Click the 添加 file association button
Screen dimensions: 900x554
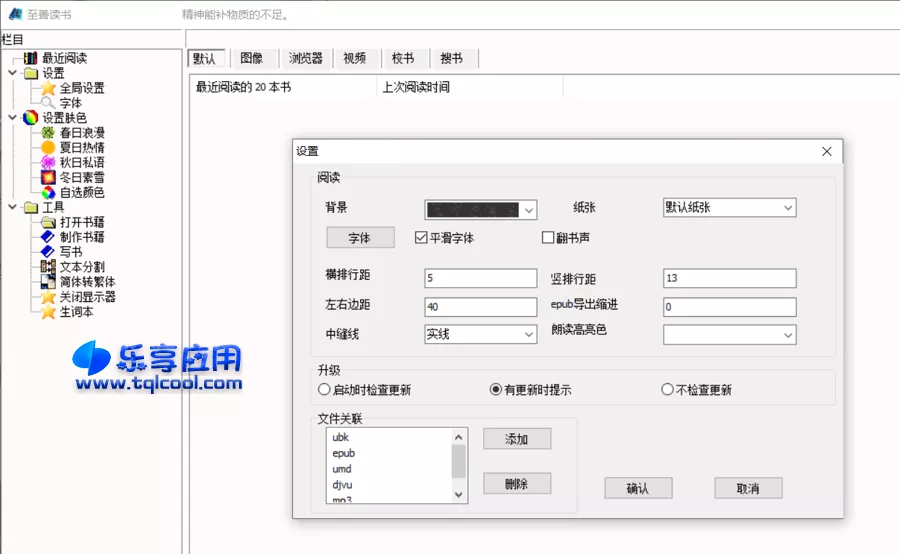click(517, 439)
